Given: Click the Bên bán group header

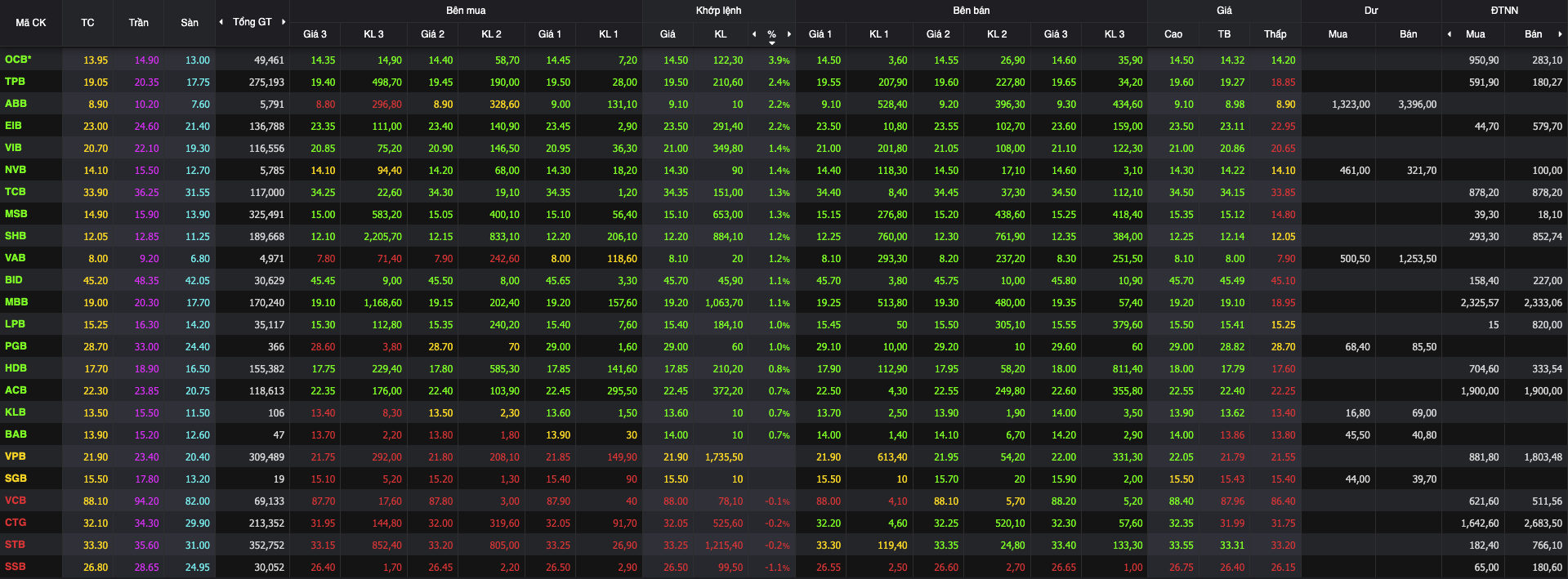Looking at the screenshot, I should coord(972,11).
